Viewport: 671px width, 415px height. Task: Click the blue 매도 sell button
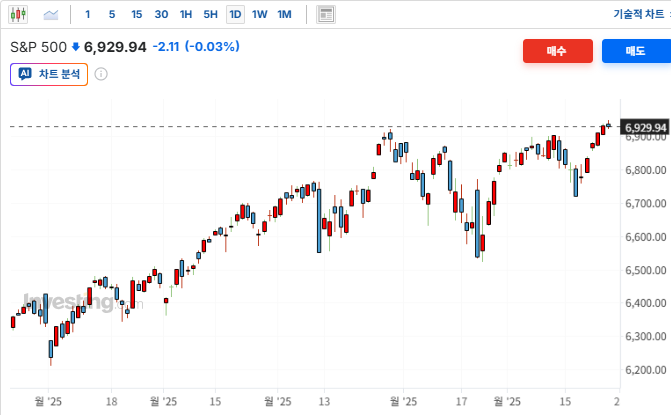click(x=636, y=51)
